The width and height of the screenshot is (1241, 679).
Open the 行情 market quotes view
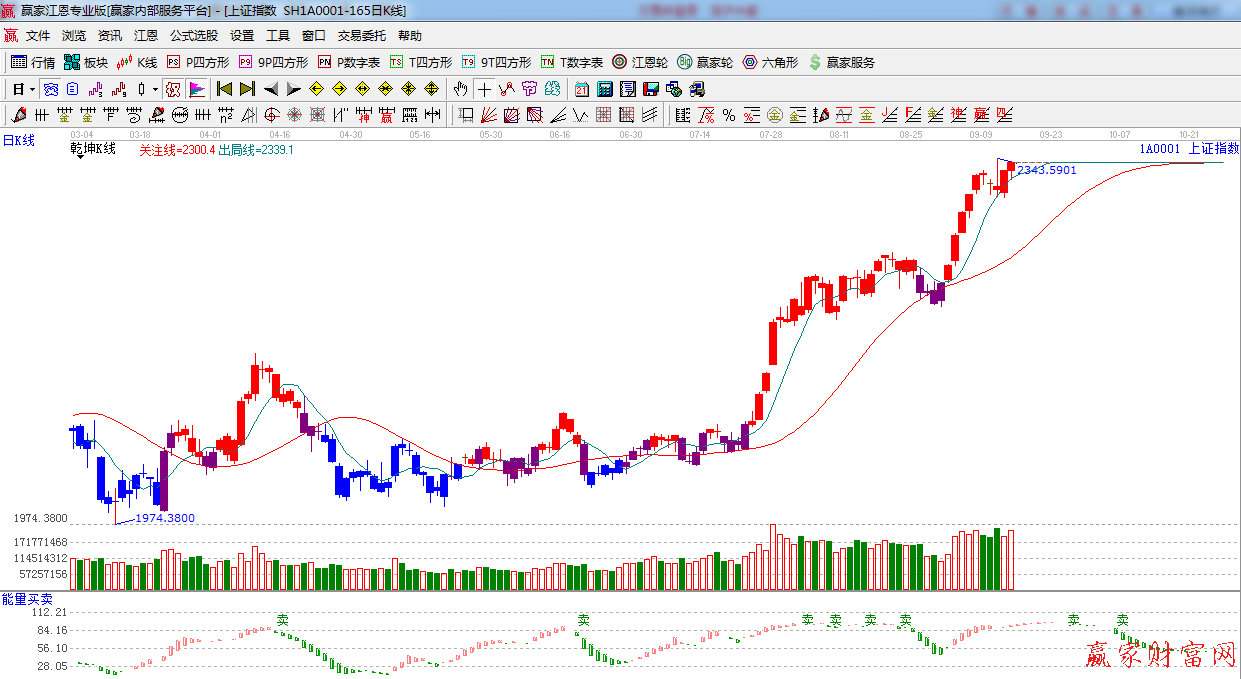(x=32, y=62)
